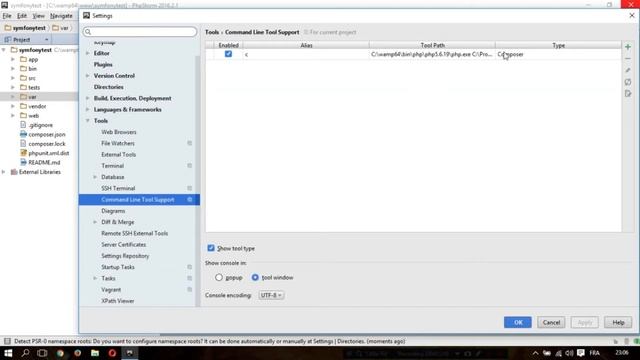Open the Edit menu
This screenshot has width=640, height=360.
click(x=22, y=16)
